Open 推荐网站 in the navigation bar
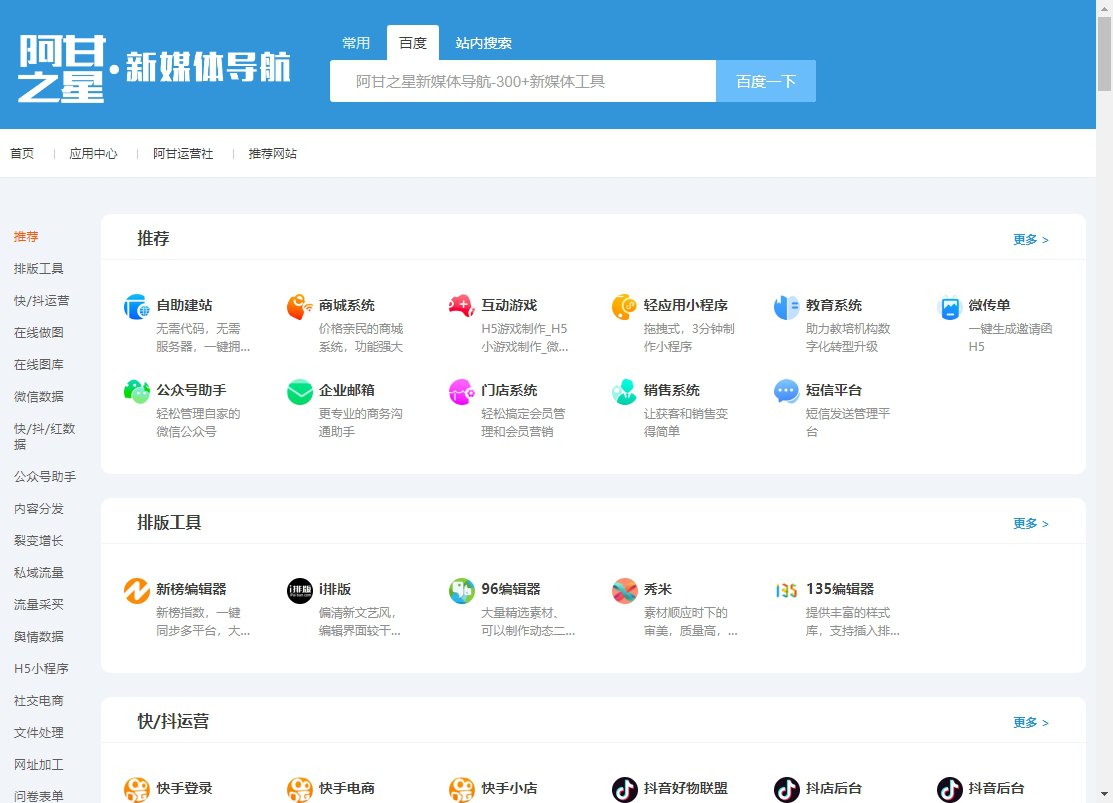The image size is (1113, 803). pyautogui.click(x=273, y=153)
